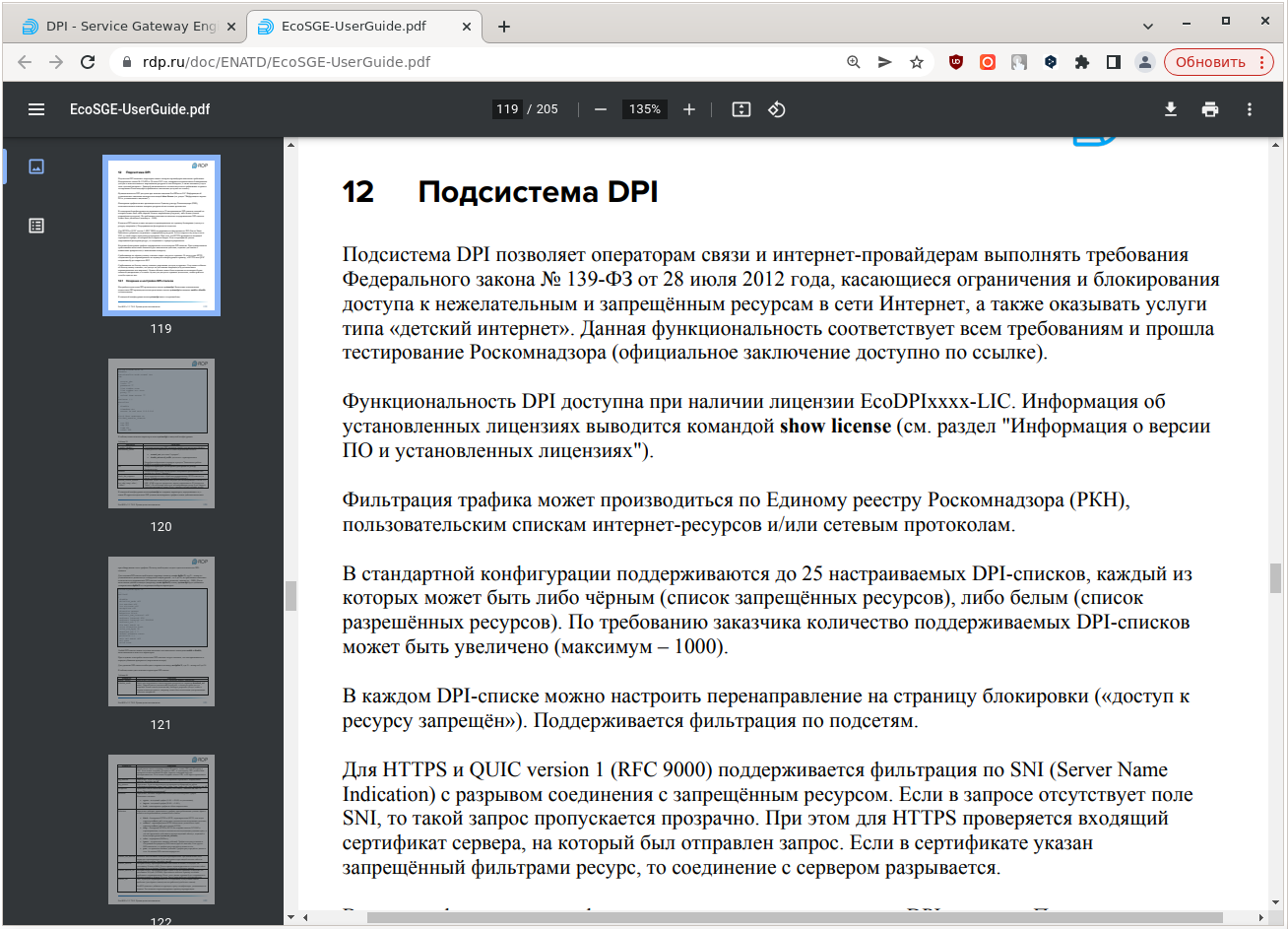Image resolution: width=1288 pixels, height=929 pixels.
Task: Reload the current page
Action: (x=88, y=62)
